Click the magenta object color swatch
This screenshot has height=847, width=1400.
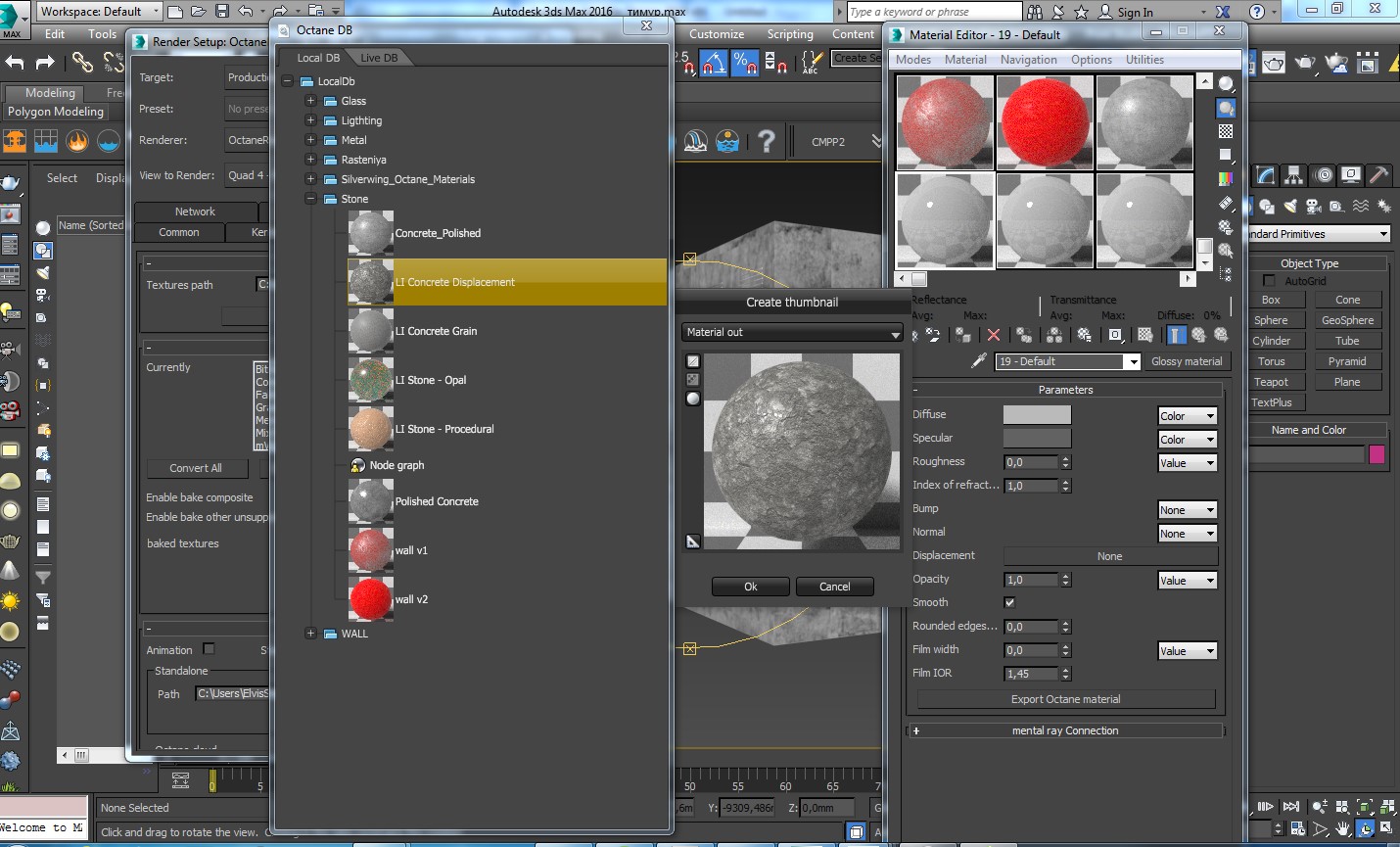1377,454
